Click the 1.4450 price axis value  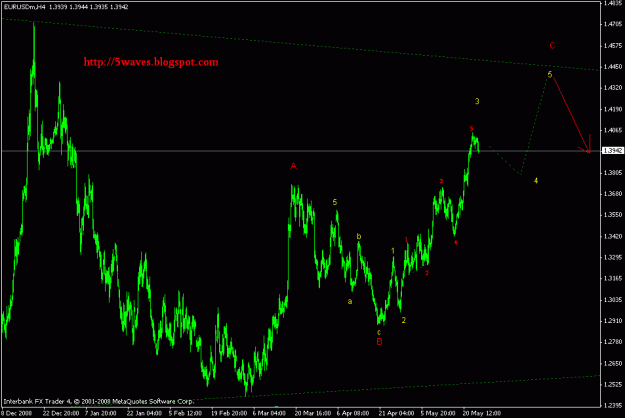pos(613,66)
